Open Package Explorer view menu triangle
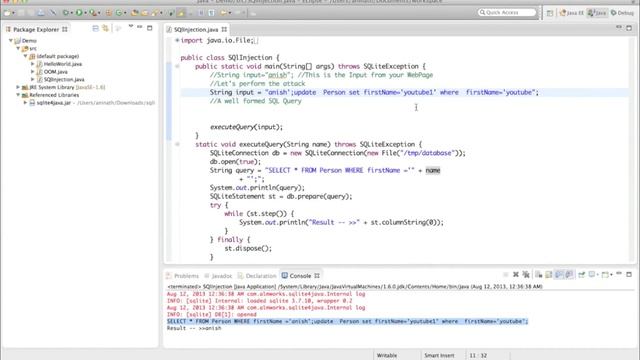This screenshot has width=640, height=360. pyautogui.click(x=131, y=27)
